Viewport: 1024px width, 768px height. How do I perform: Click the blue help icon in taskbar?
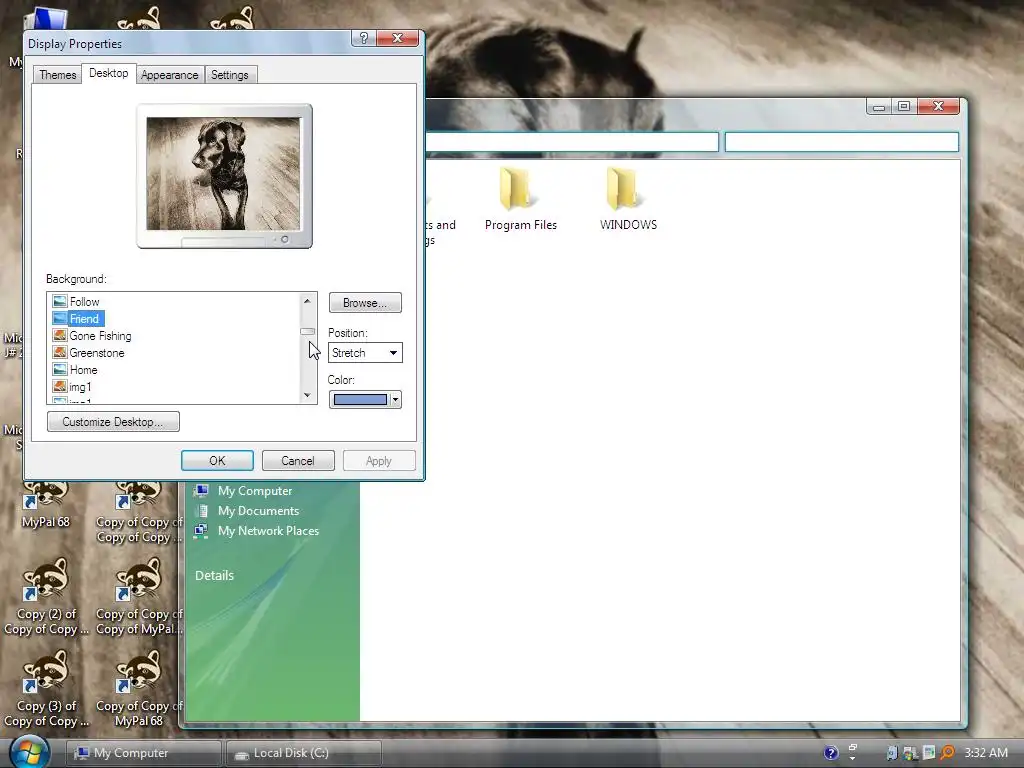tap(831, 753)
